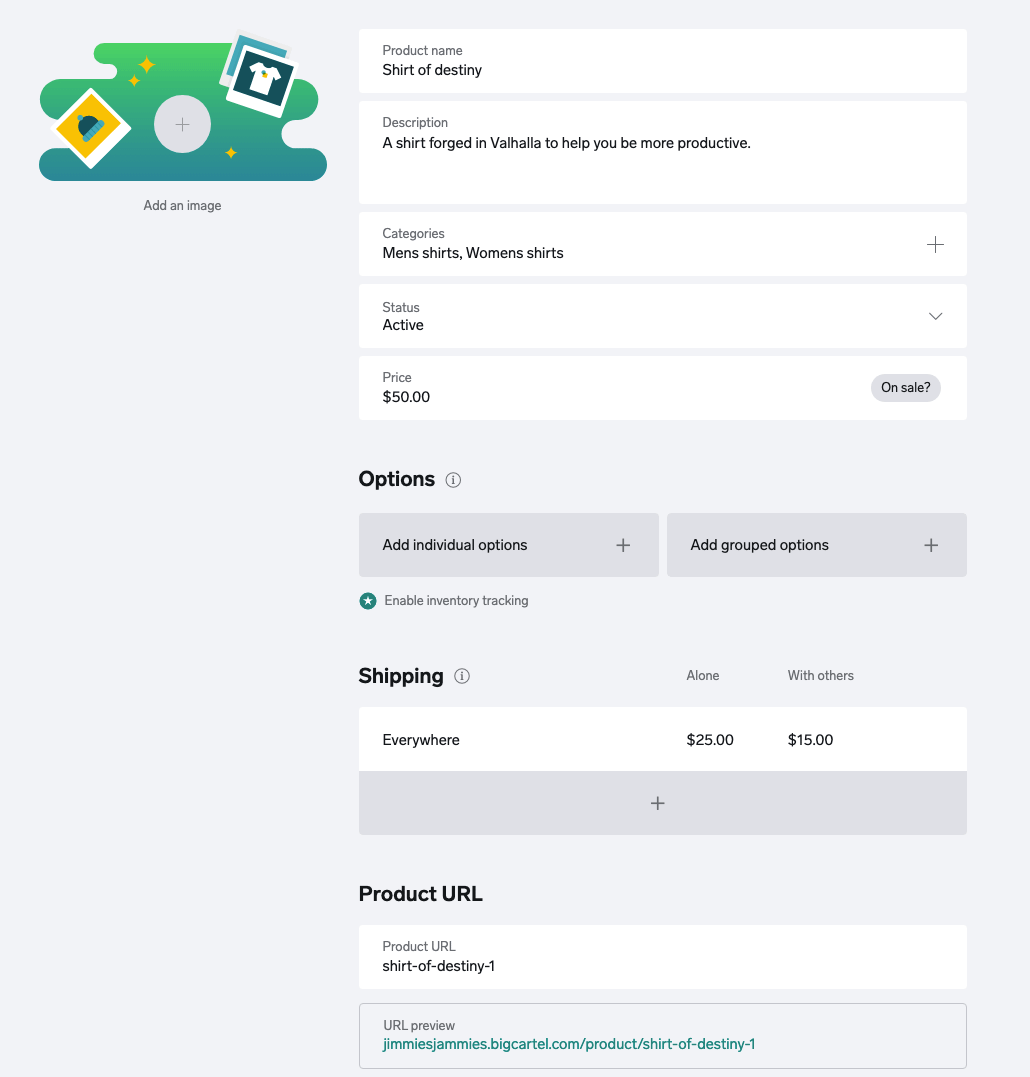This screenshot has width=1030, height=1077.
Task: Click plus icon on Add grouped options
Action: click(931, 545)
